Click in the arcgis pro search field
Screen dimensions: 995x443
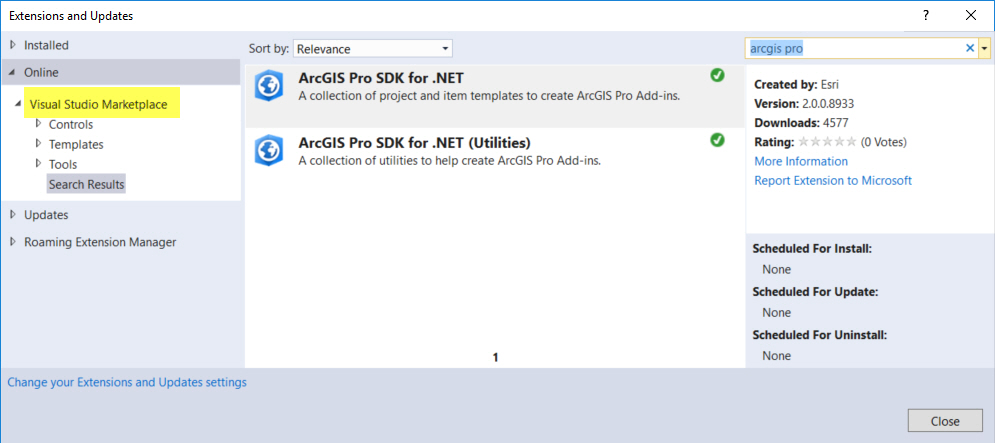tap(850, 48)
